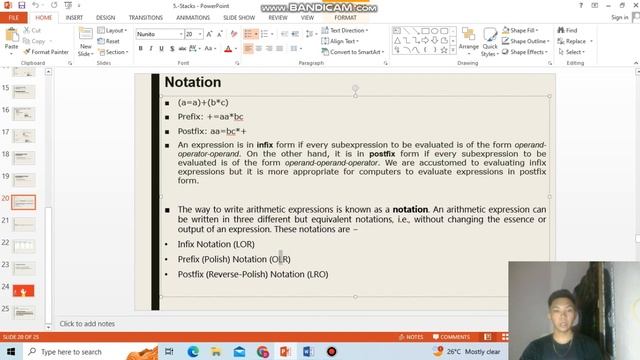Screen dimensions: 640x360
Task: Switch to the INSERT tab
Action: click(x=74, y=18)
